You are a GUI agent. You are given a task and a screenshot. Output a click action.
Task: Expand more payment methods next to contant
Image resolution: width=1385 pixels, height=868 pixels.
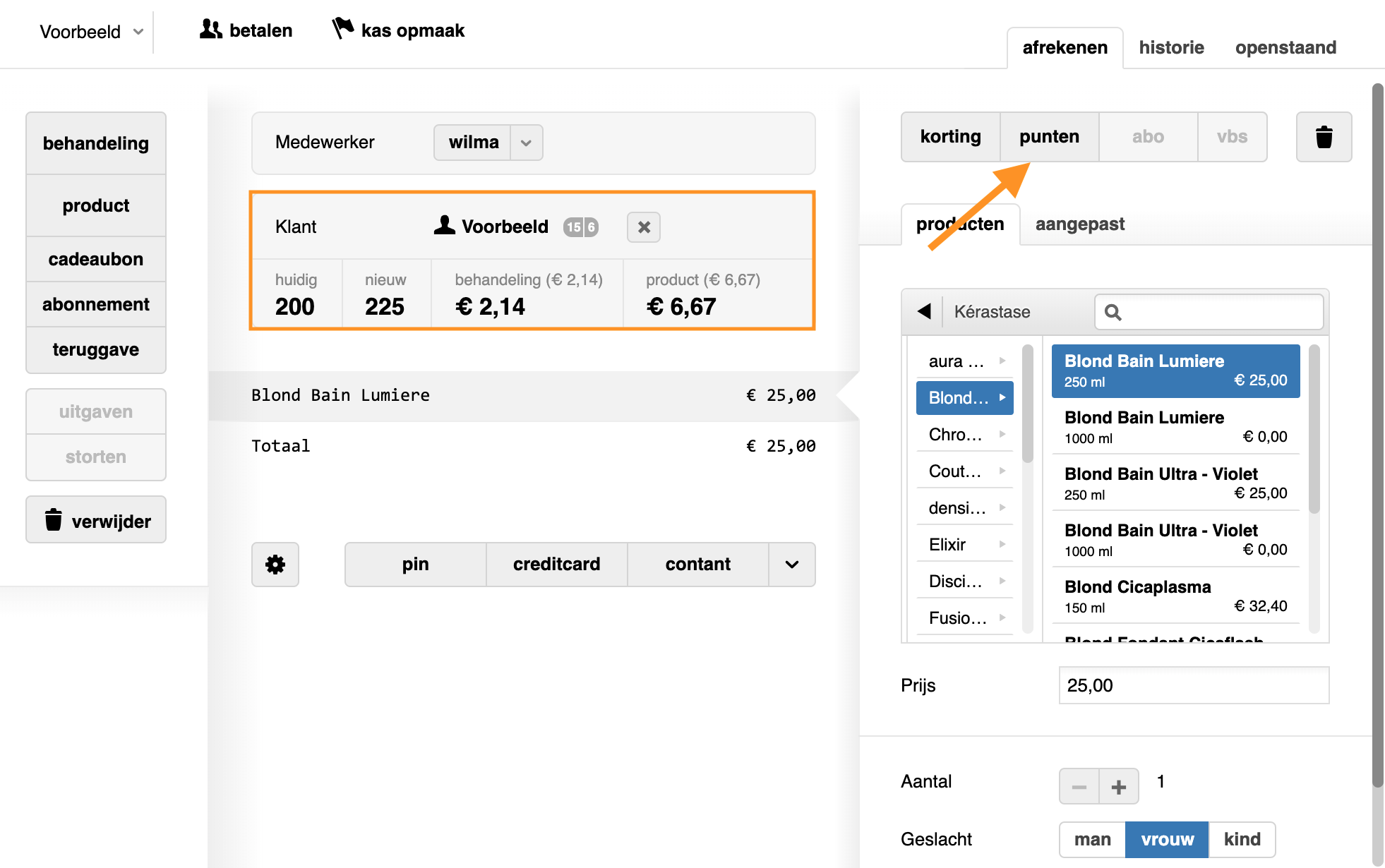coord(792,565)
